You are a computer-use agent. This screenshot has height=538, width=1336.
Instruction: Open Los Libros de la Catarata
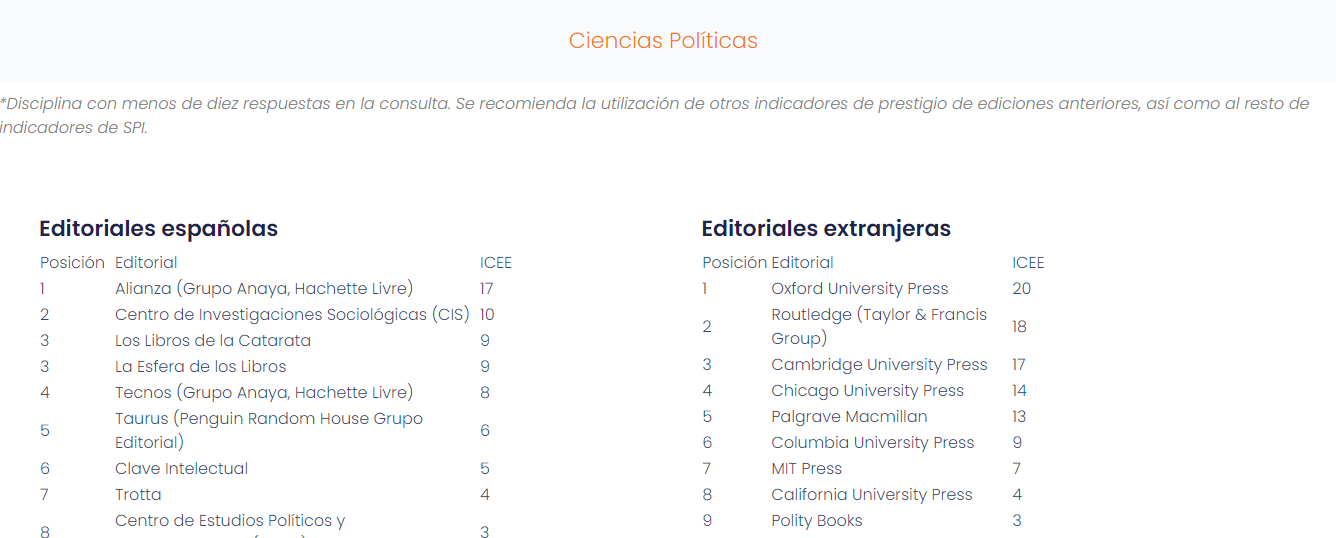click(x=213, y=341)
